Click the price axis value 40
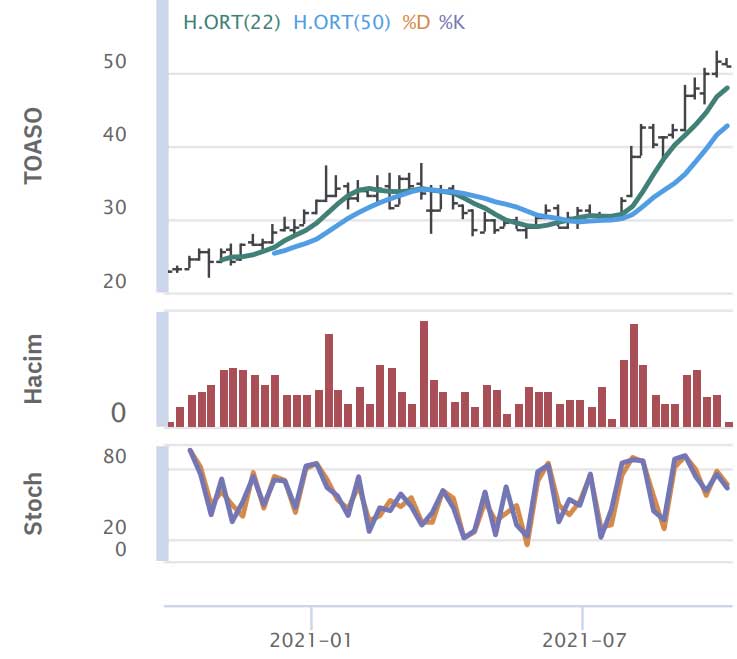The image size is (737, 659). [x=115, y=135]
